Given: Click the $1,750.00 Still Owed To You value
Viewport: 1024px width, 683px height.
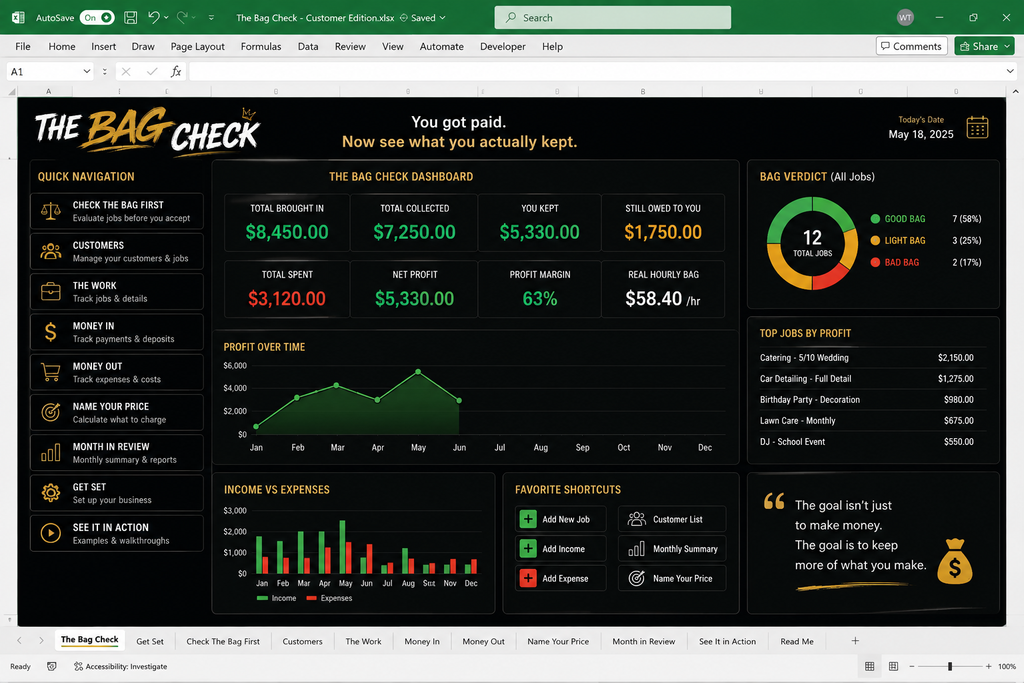Looking at the screenshot, I should [x=663, y=232].
